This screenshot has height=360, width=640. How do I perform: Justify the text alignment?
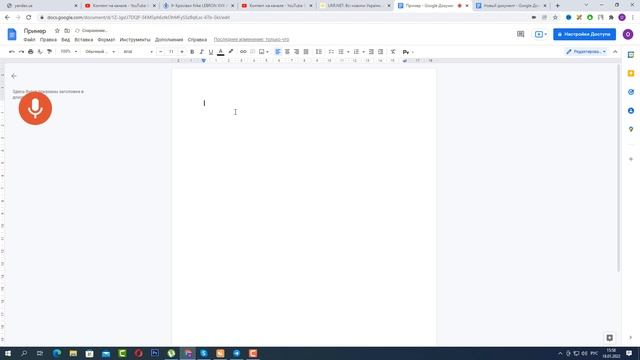306,52
